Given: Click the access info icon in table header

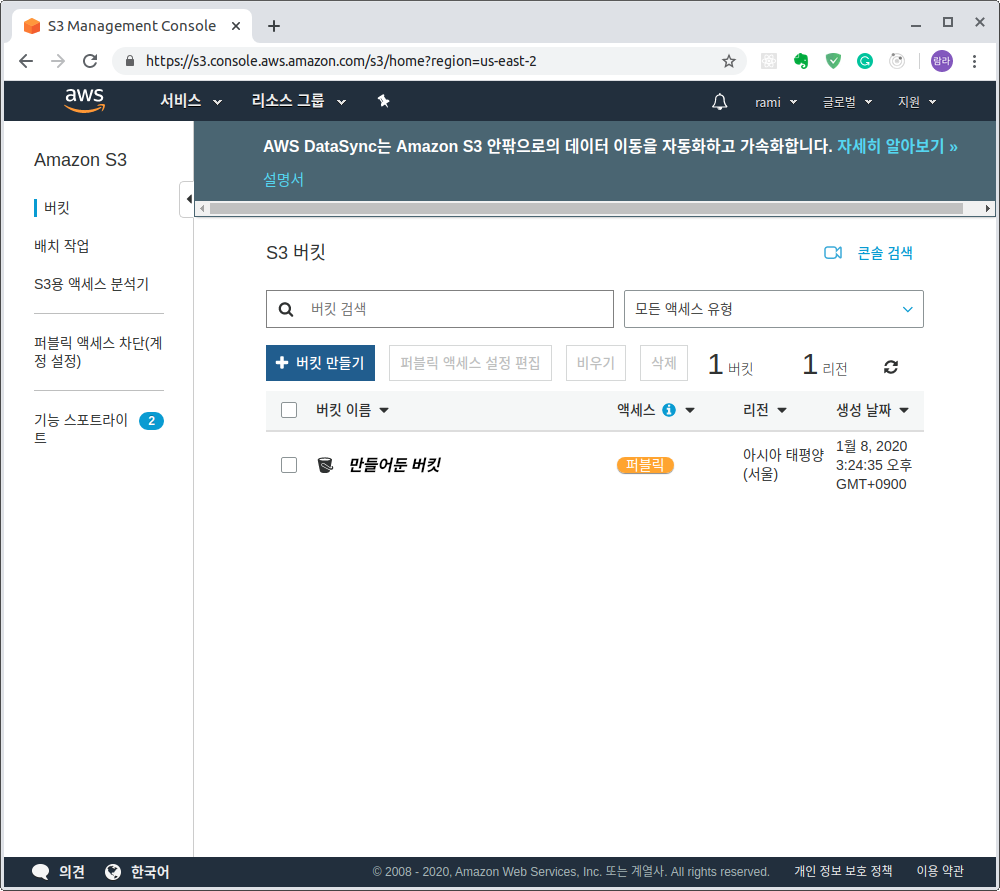Looking at the screenshot, I should click(x=668, y=410).
